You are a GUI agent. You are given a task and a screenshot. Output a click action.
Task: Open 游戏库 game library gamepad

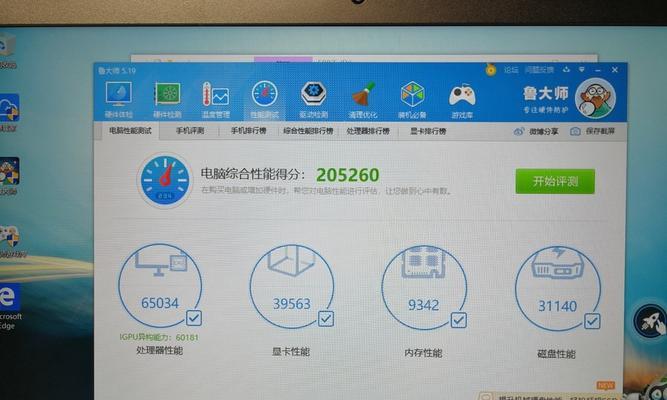click(x=462, y=100)
